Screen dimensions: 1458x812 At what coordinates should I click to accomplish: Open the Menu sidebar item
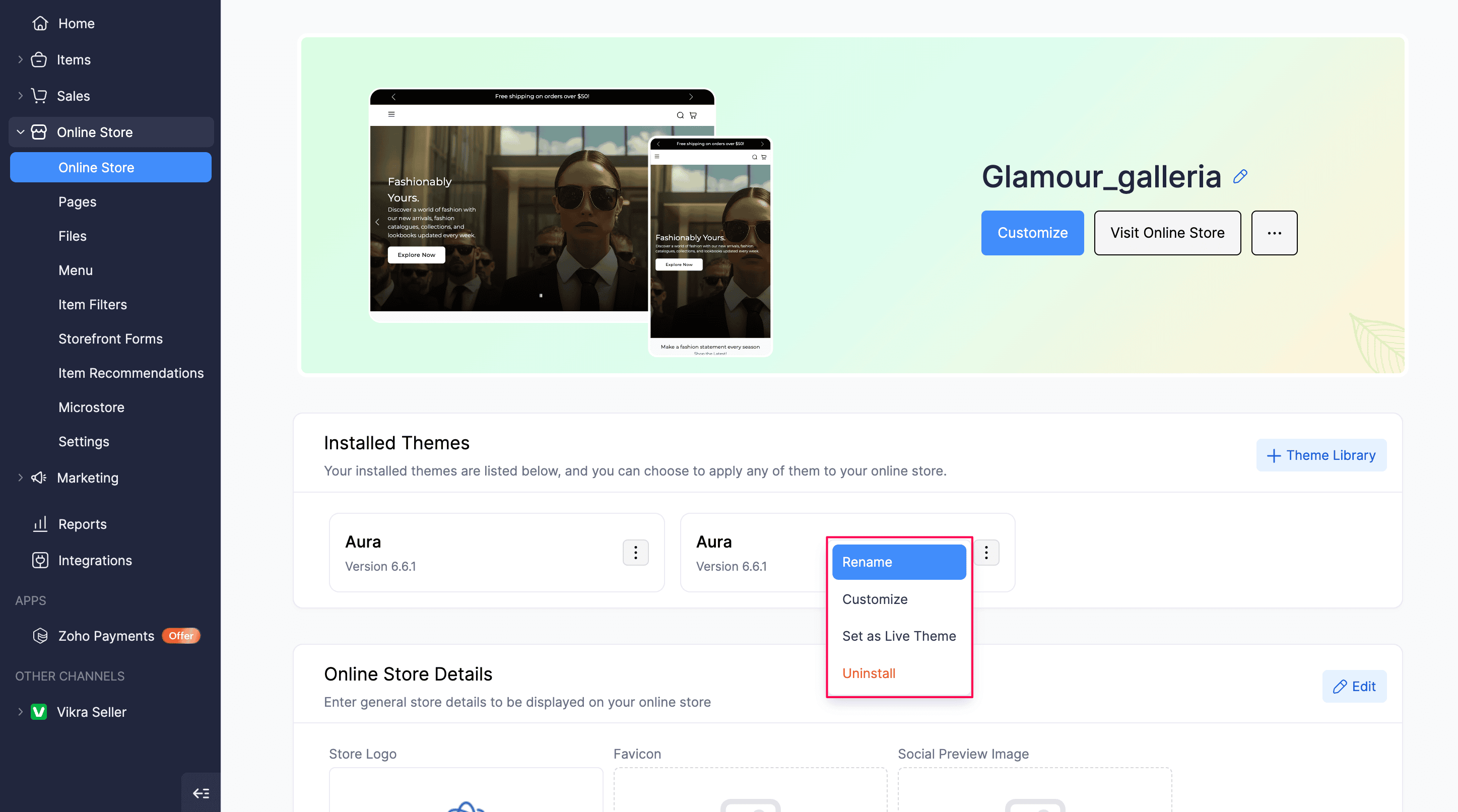tap(75, 270)
